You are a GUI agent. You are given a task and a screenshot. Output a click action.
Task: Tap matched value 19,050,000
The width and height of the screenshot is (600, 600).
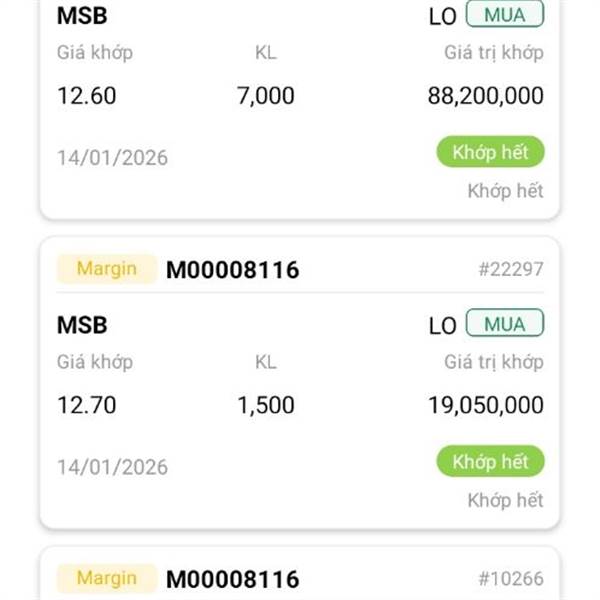(486, 405)
